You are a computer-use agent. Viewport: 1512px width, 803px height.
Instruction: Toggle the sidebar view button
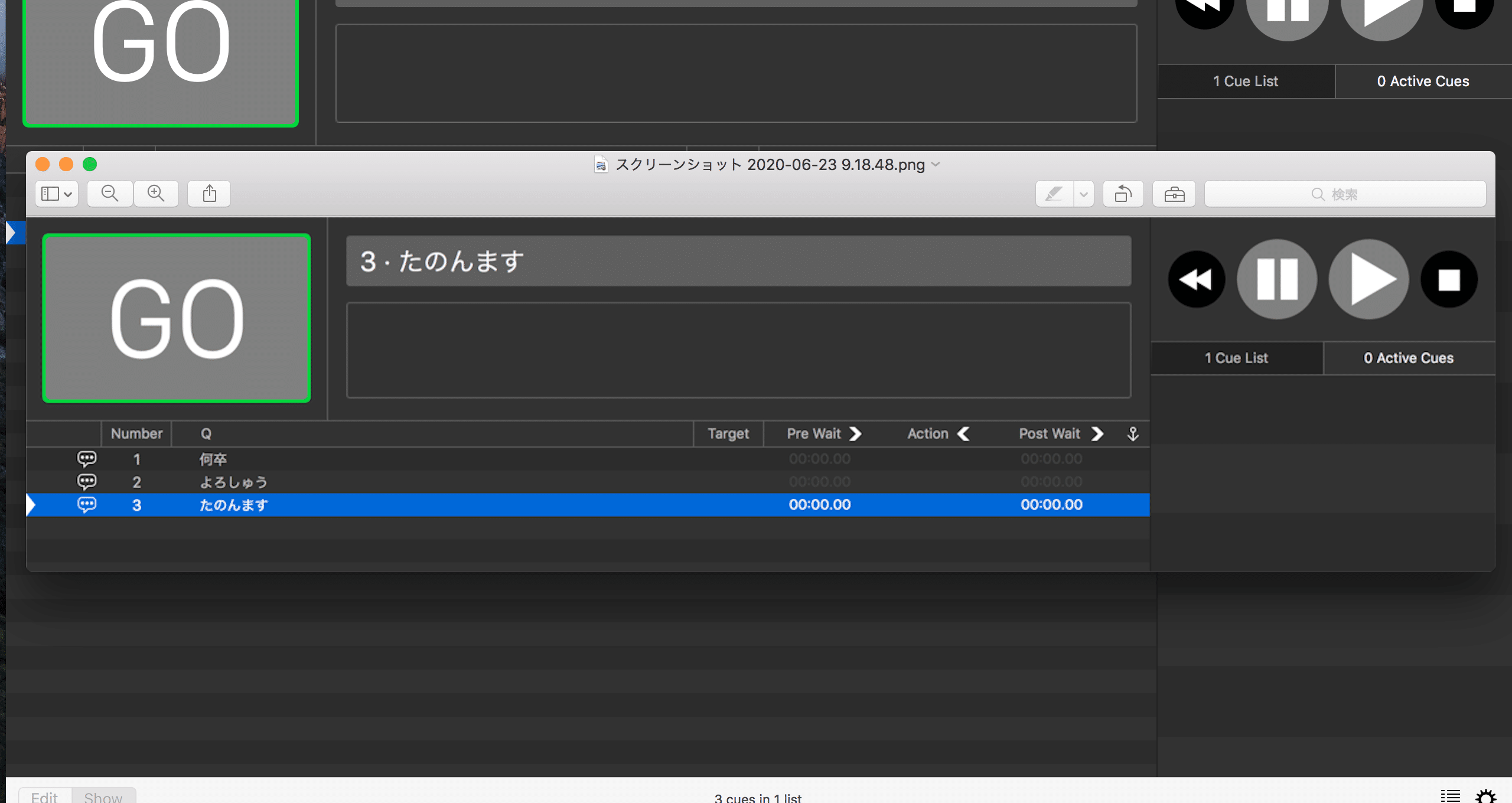tap(50, 194)
